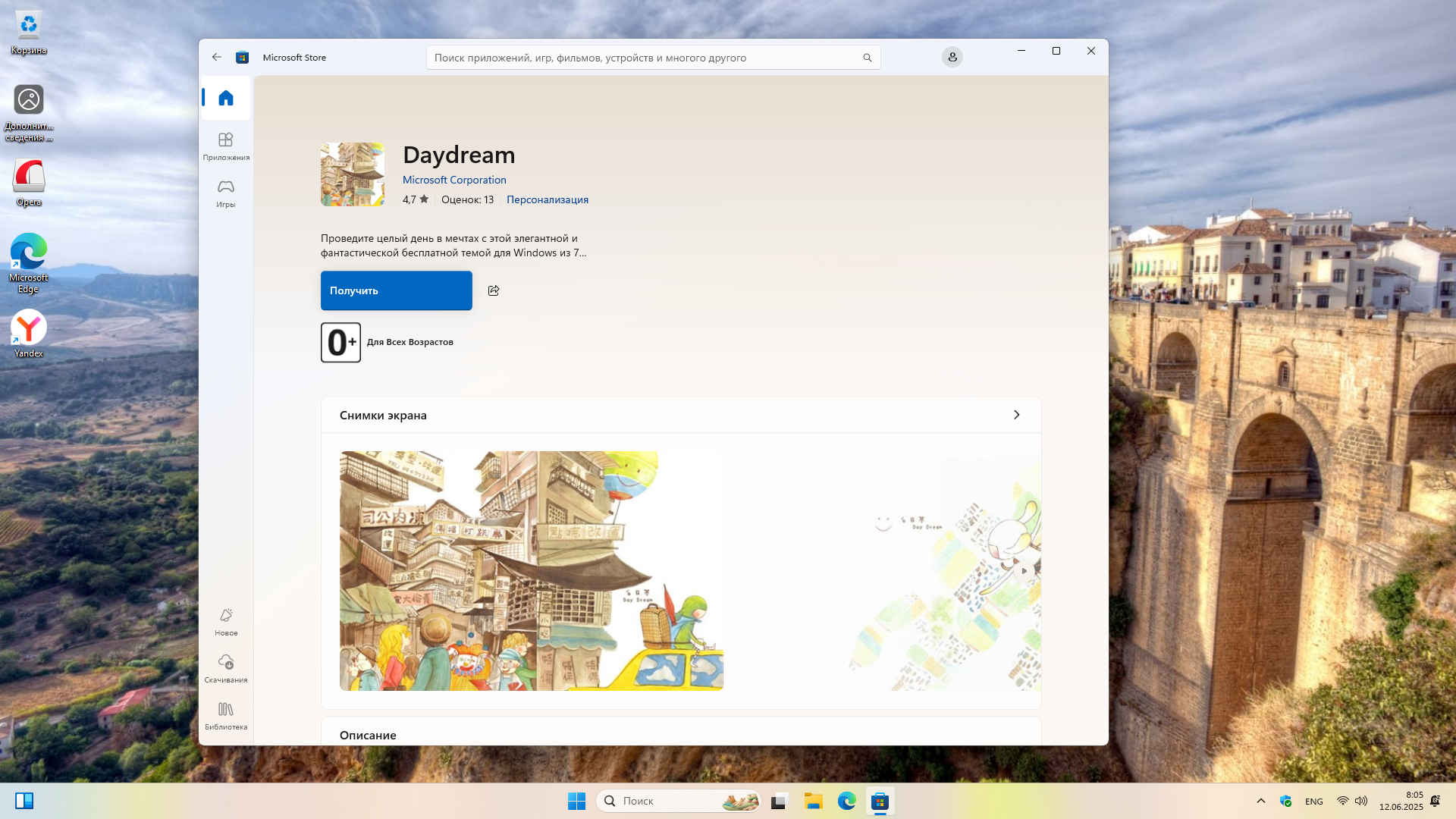Image resolution: width=1456 pixels, height=819 pixels.
Task: Click the Home icon in the sidebar
Action: [x=225, y=98]
